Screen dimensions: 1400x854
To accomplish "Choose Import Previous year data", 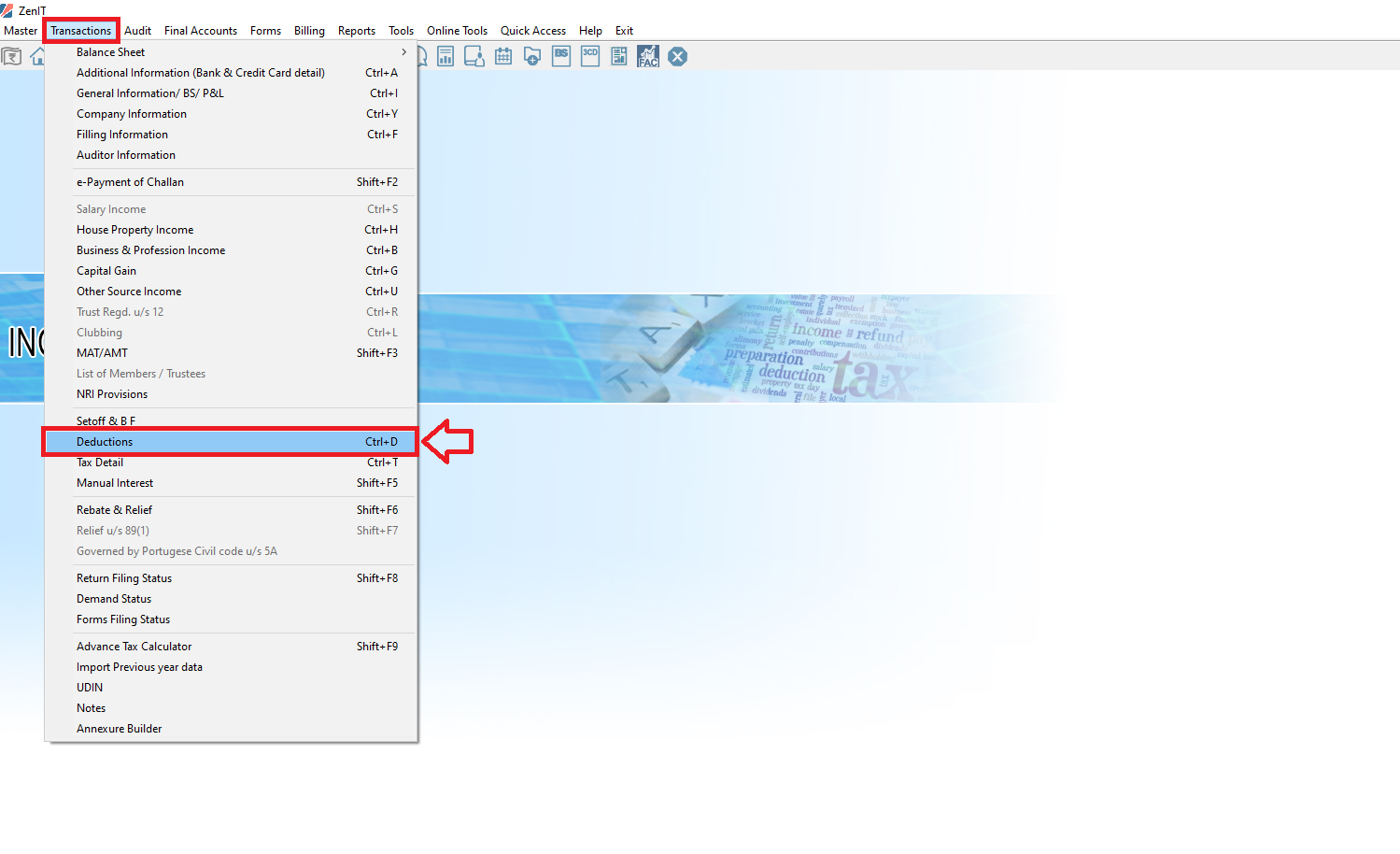I will (231, 667).
